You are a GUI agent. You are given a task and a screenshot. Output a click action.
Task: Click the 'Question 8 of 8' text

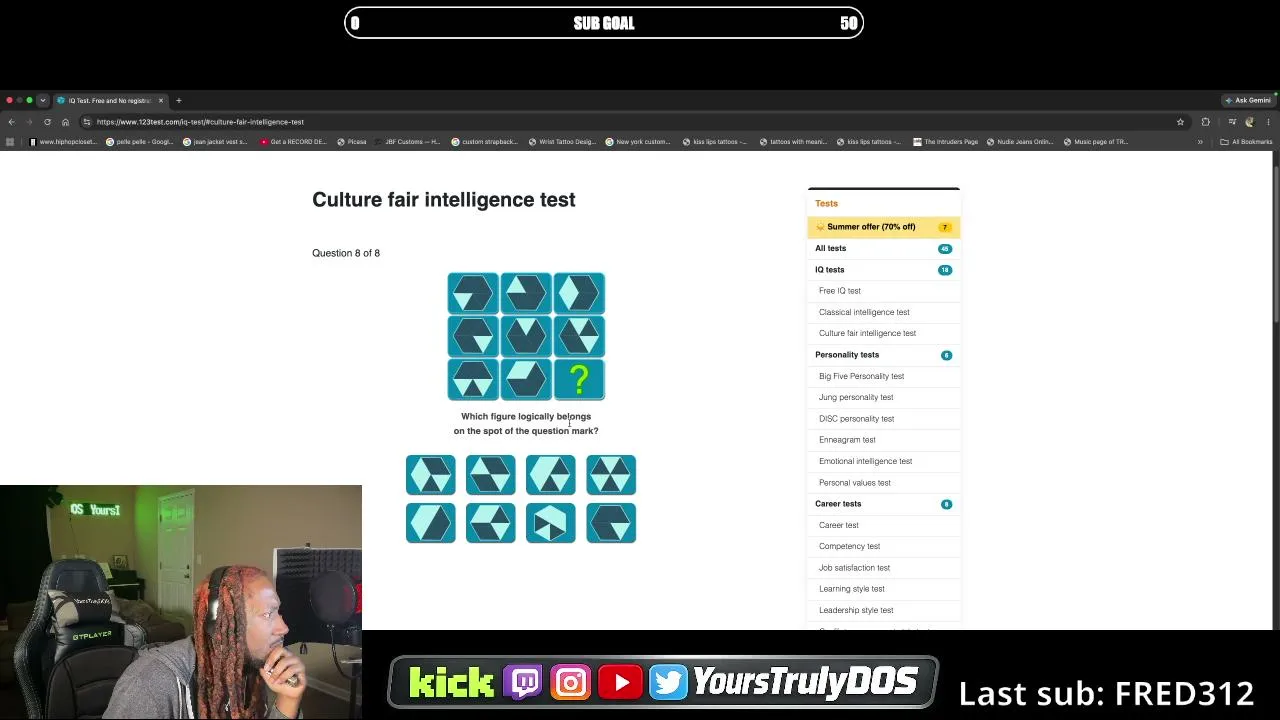point(346,253)
